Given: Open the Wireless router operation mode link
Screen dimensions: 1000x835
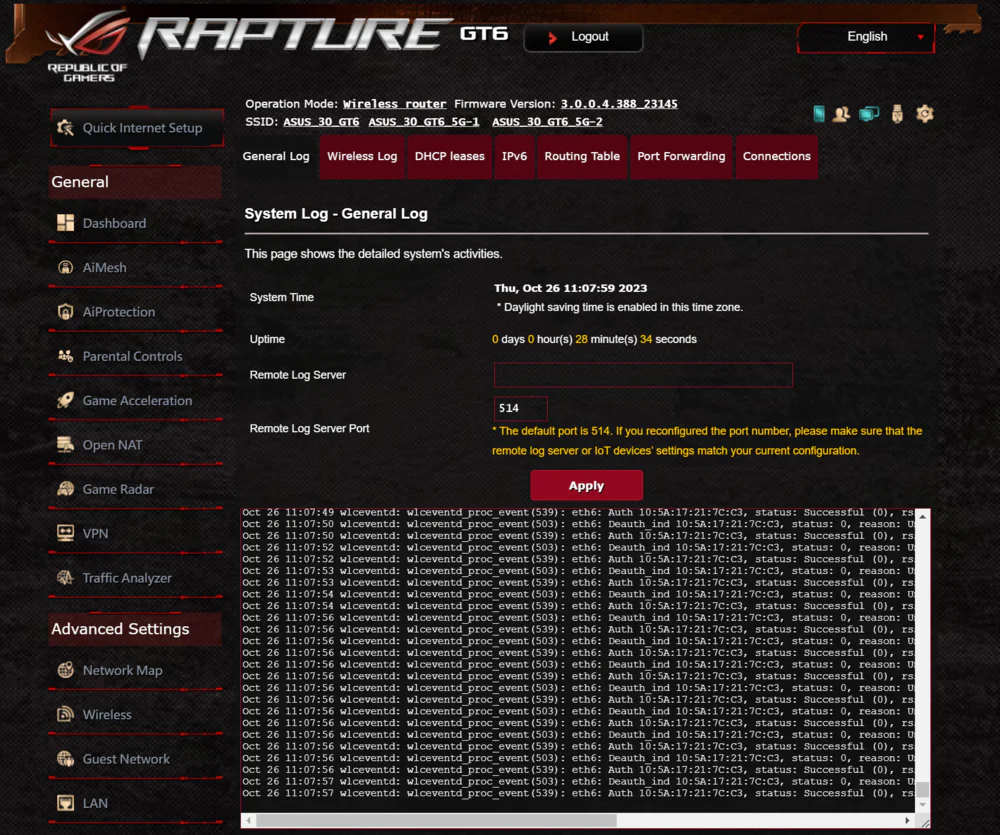Looking at the screenshot, I should click(x=394, y=104).
